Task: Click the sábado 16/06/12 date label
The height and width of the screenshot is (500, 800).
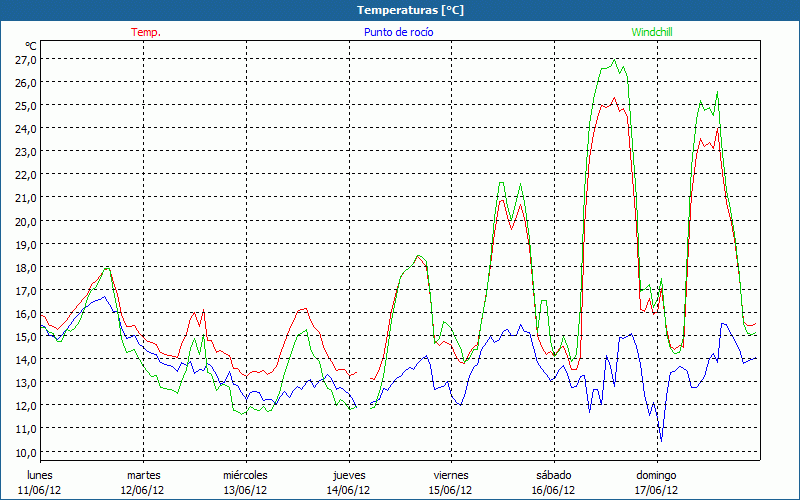Action: click(554, 482)
